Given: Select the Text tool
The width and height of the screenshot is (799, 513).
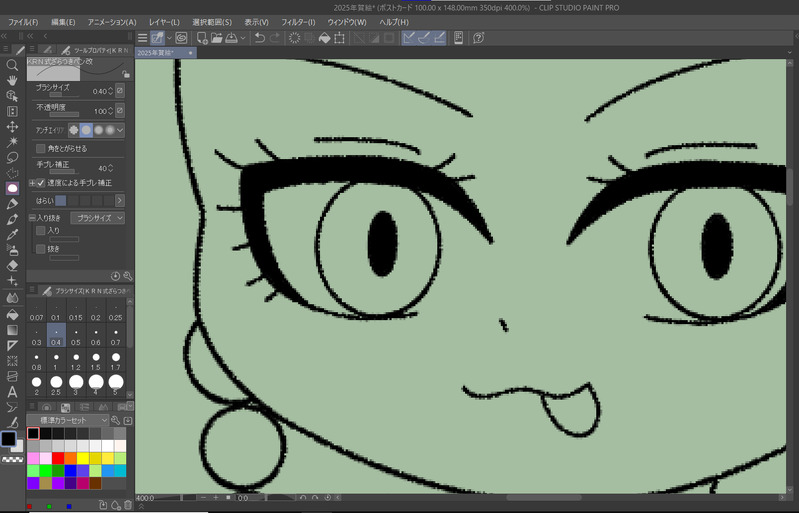Looking at the screenshot, I should (12, 392).
